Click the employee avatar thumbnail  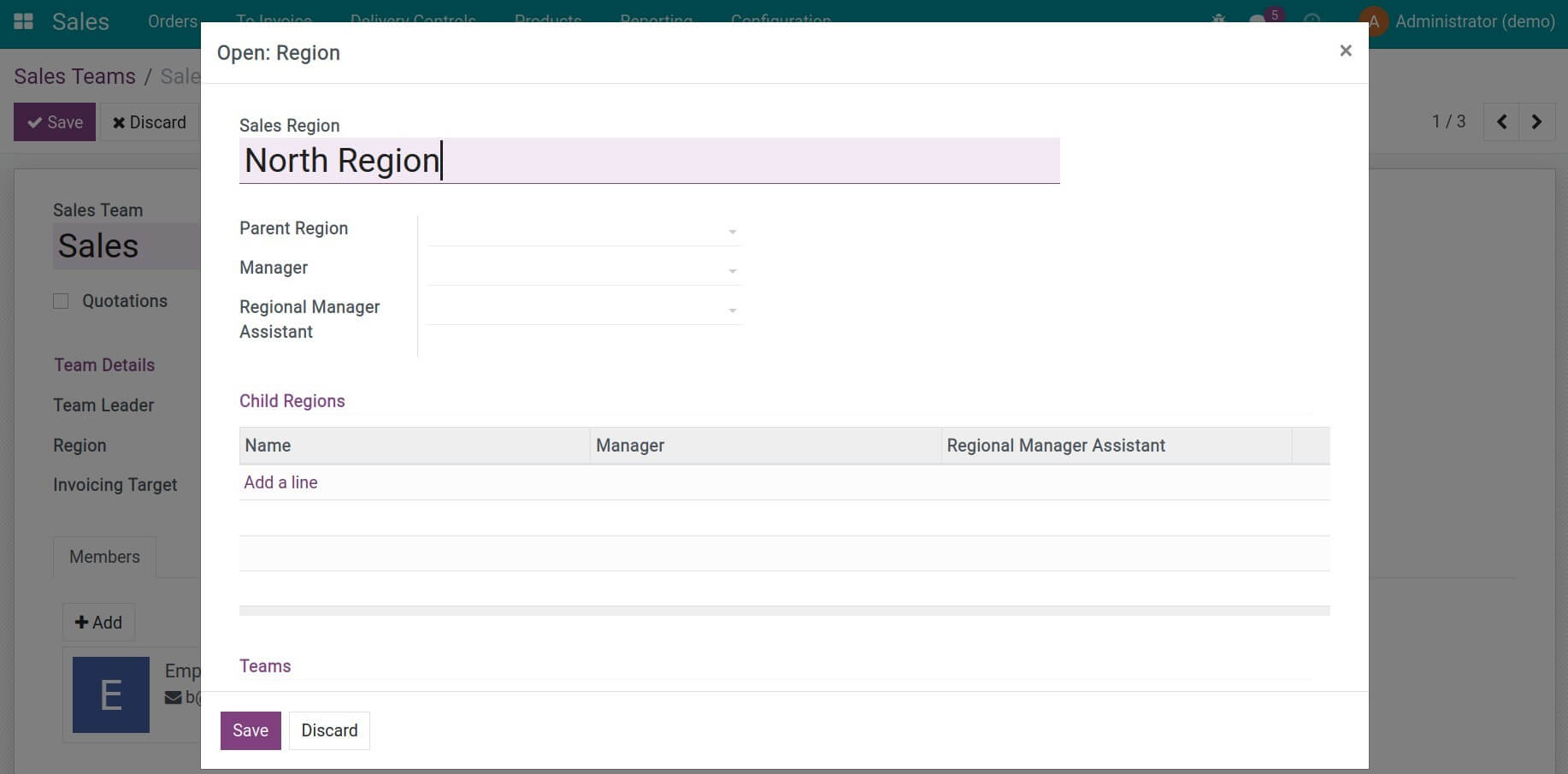click(110, 694)
